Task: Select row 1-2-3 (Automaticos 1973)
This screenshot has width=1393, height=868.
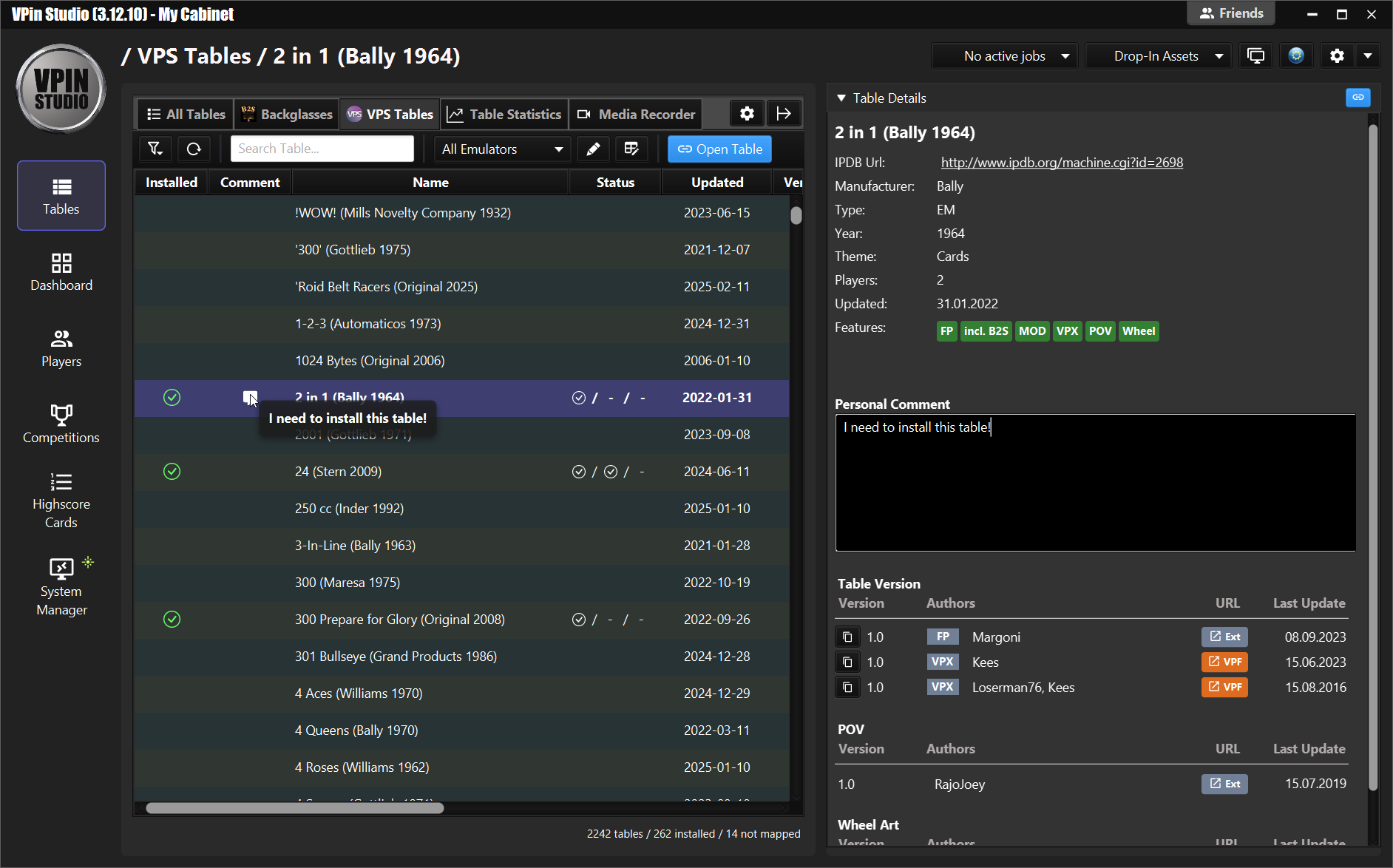Action: [461, 324]
